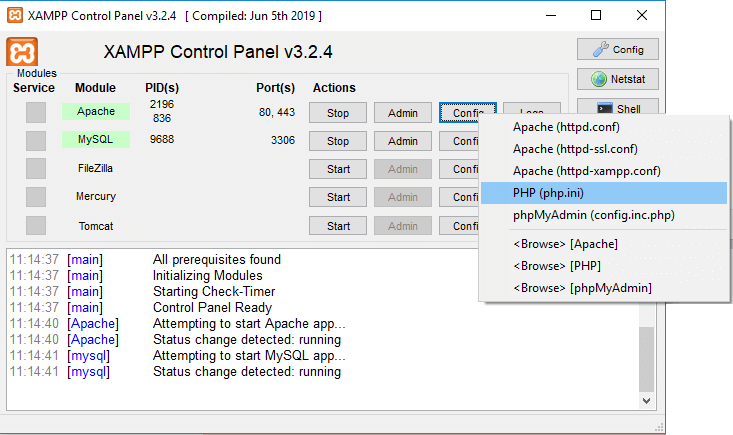
Task: Stop the Apache module
Action: [x=338, y=113]
